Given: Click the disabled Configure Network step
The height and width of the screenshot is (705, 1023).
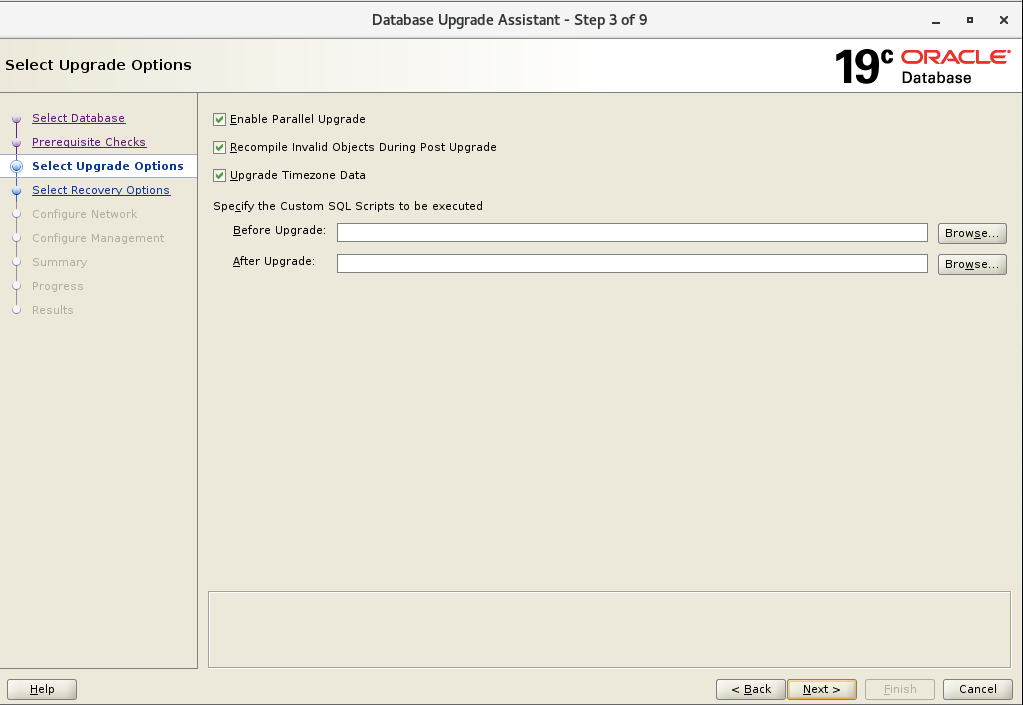Looking at the screenshot, I should point(85,214).
